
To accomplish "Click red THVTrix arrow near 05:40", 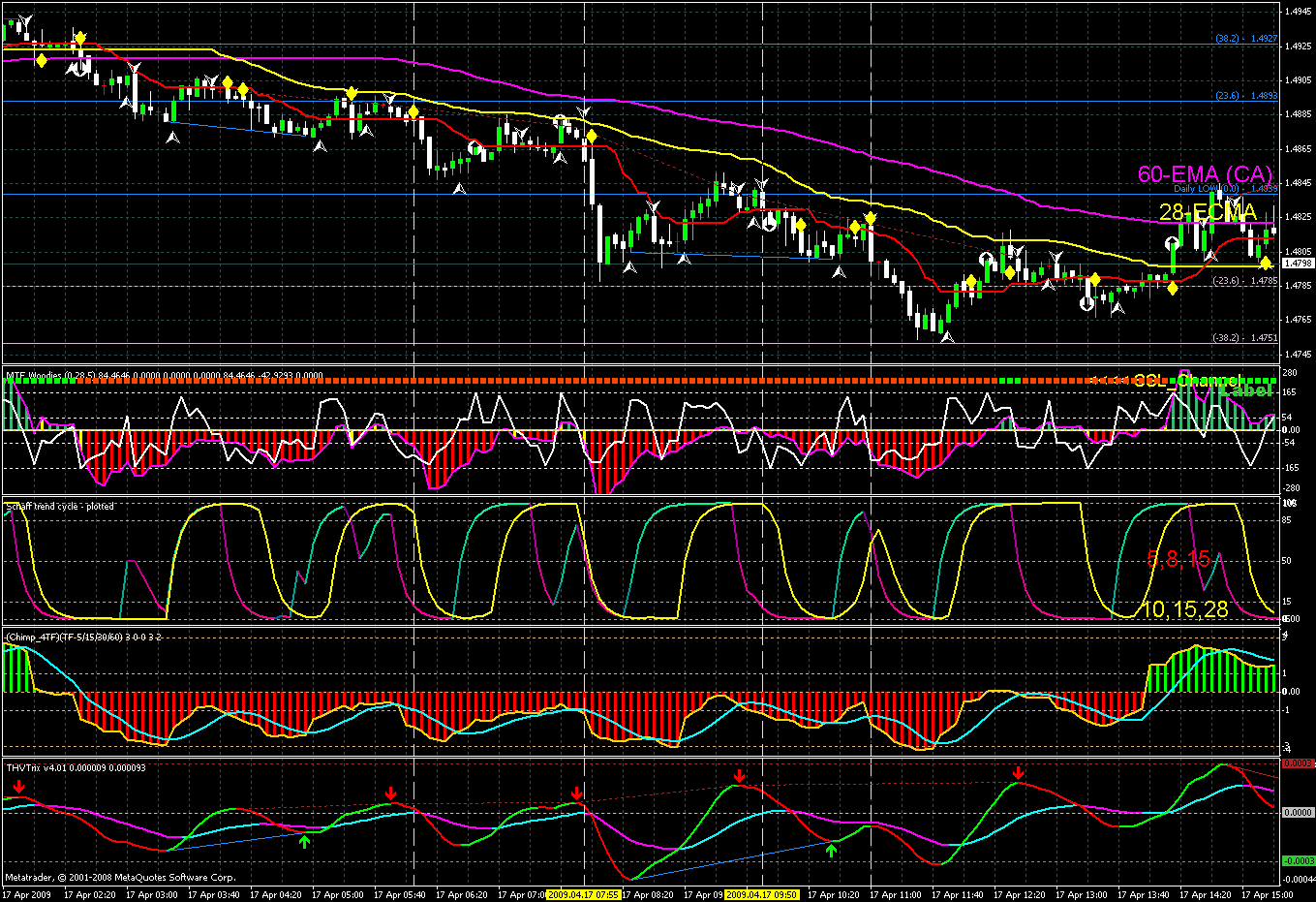I will pos(391,793).
